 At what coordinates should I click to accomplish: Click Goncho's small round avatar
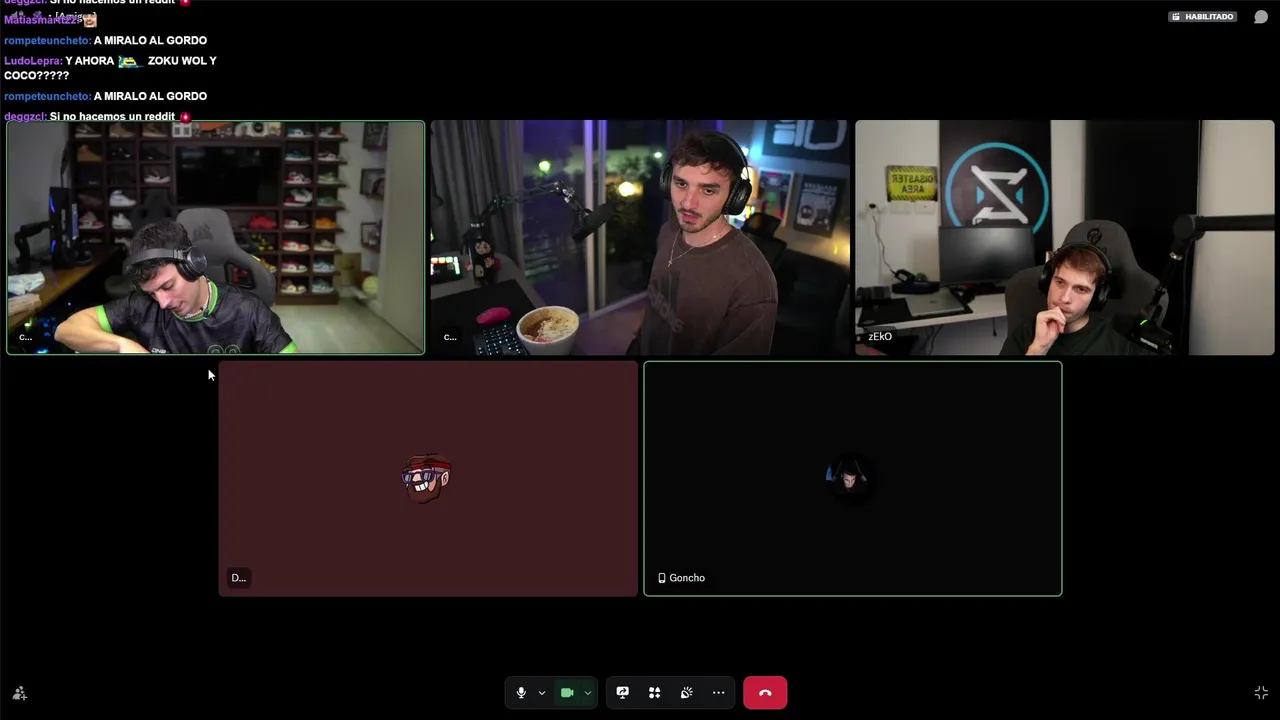click(850, 478)
